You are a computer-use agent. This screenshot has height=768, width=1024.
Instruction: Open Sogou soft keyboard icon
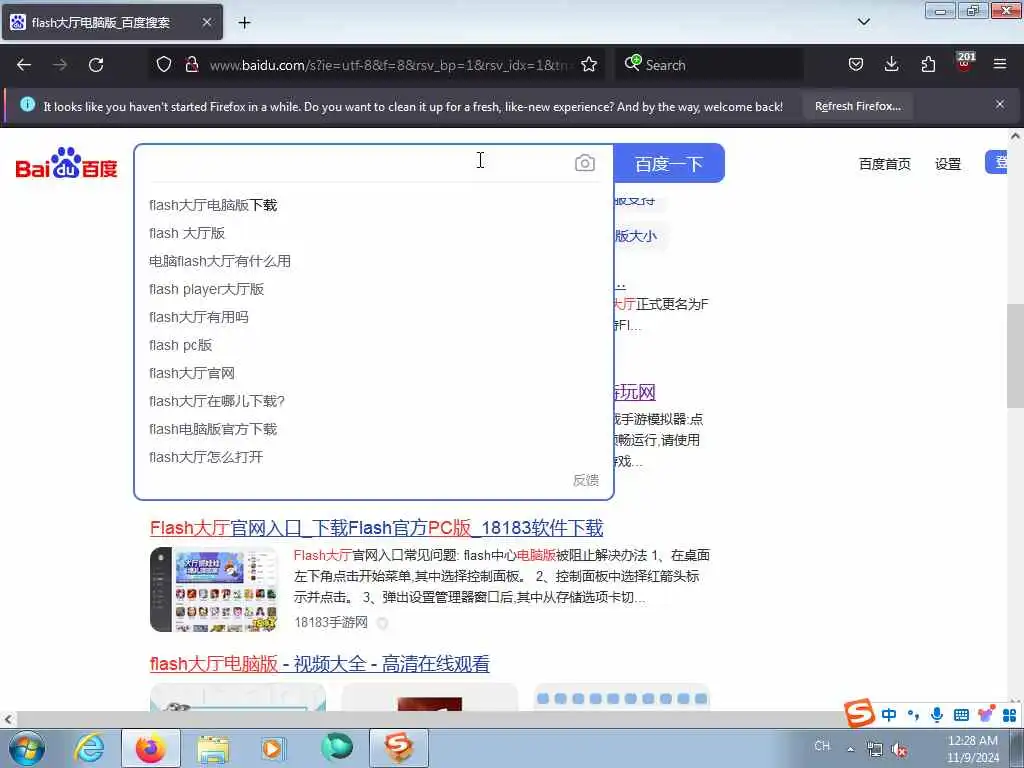[x=961, y=715]
